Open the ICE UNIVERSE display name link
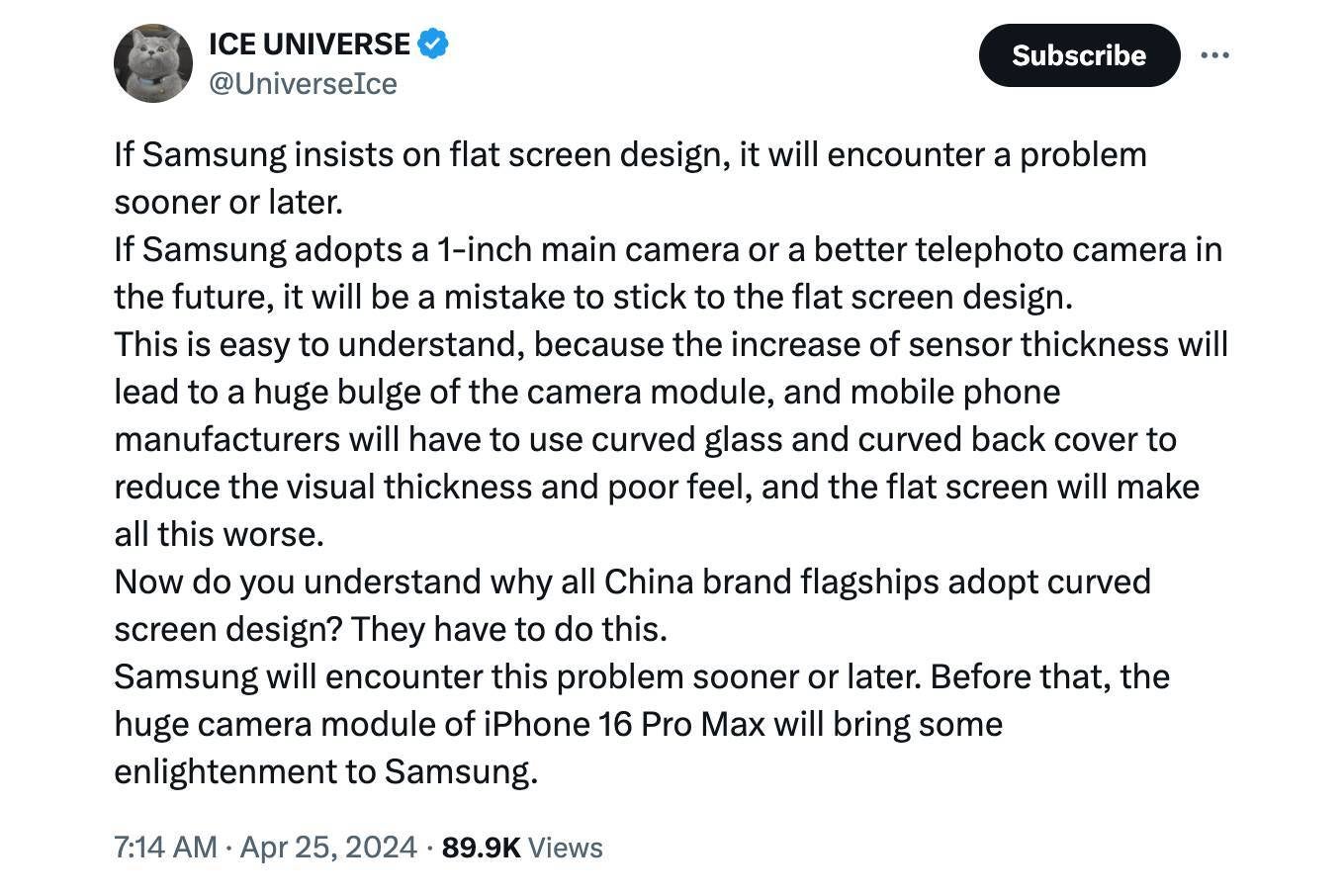The image size is (1344, 896). pyautogui.click(x=310, y=44)
